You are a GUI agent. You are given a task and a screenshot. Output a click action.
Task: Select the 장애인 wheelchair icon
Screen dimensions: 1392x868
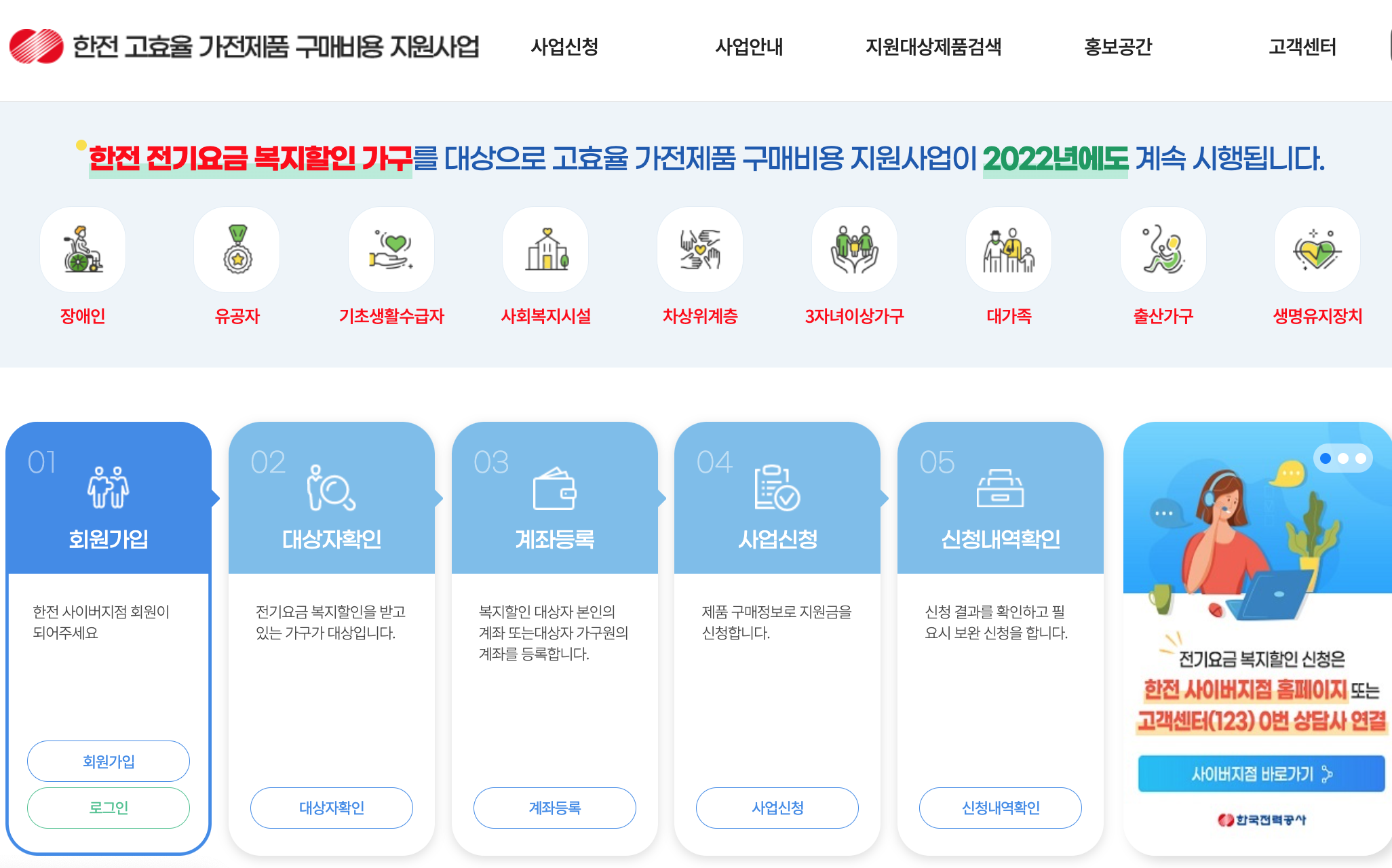click(83, 250)
